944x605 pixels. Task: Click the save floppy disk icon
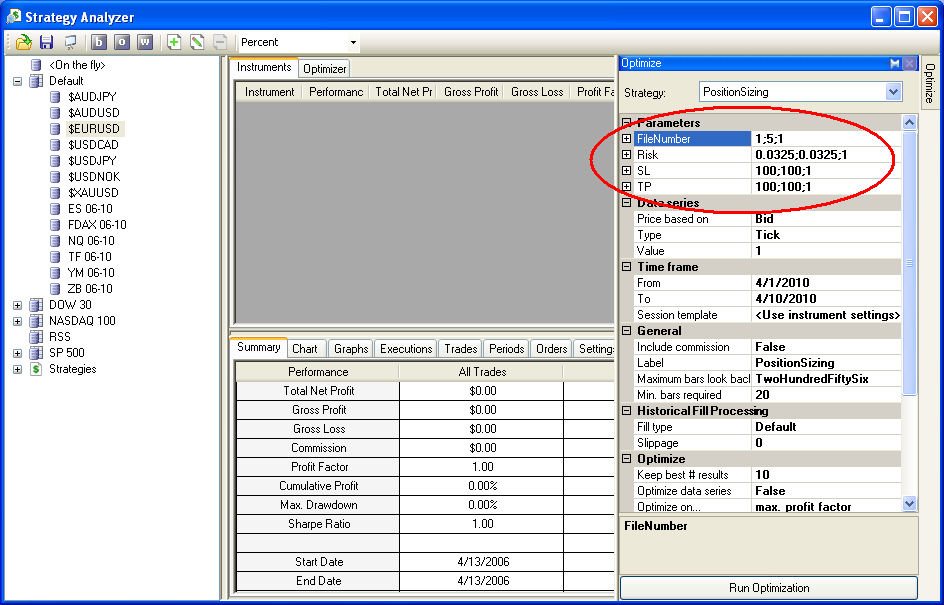[46, 42]
